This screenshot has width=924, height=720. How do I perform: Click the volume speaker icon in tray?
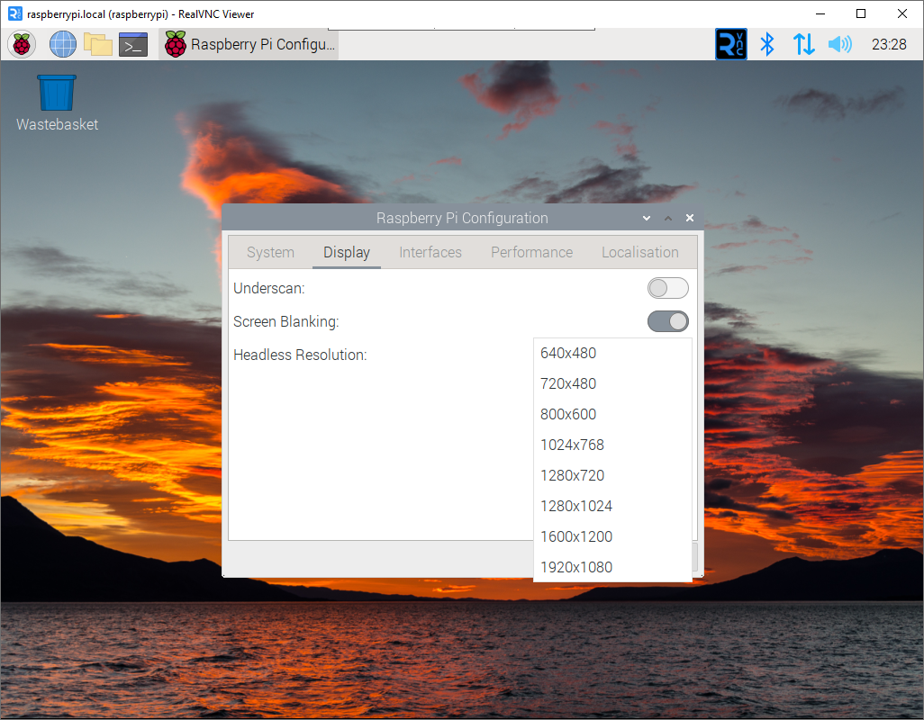(x=839, y=44)
